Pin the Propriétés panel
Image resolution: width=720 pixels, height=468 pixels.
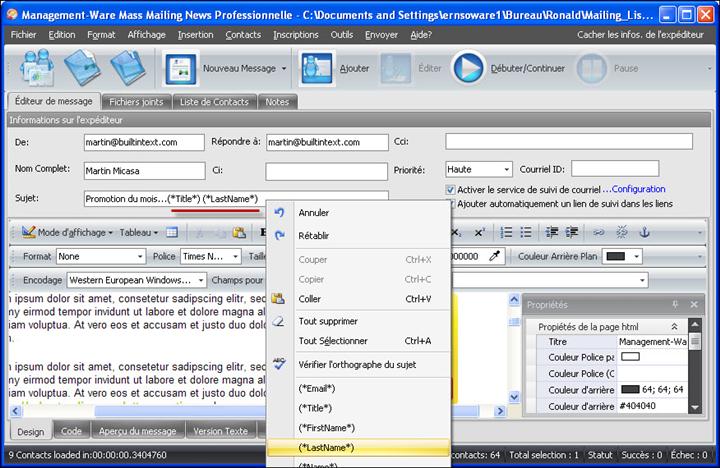tap(675, 304)
